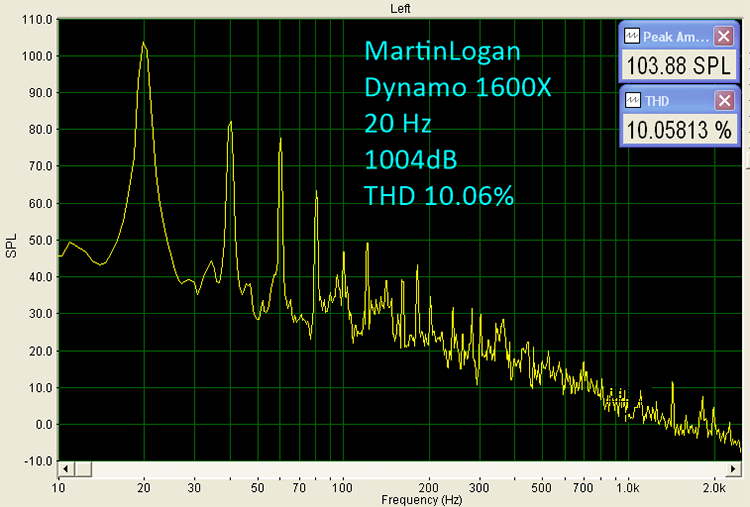Screen dimensions: 750x507
Task: Click the MartinLogan annotation text
Action: tap(442, 52)
